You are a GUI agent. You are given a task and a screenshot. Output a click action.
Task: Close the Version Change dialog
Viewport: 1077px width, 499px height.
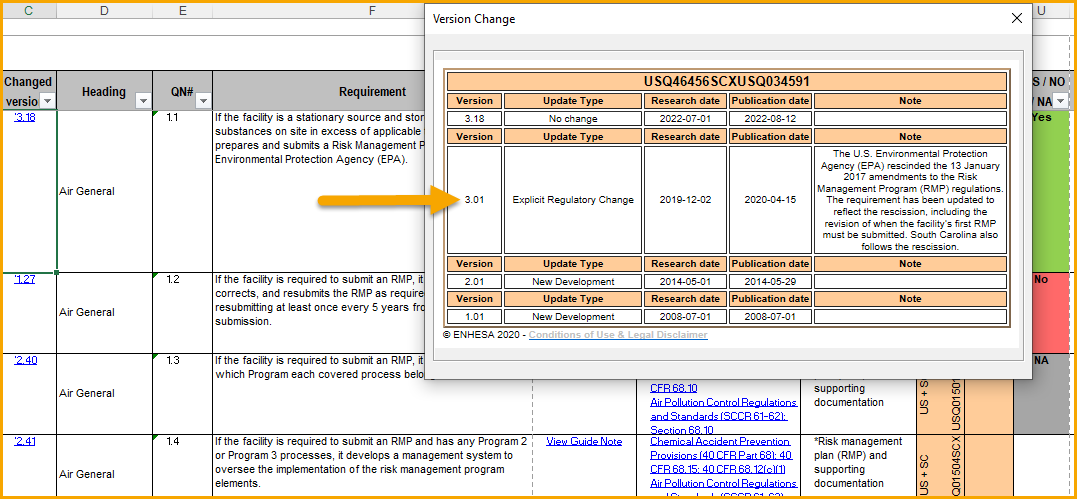[x=1017, y=19]
